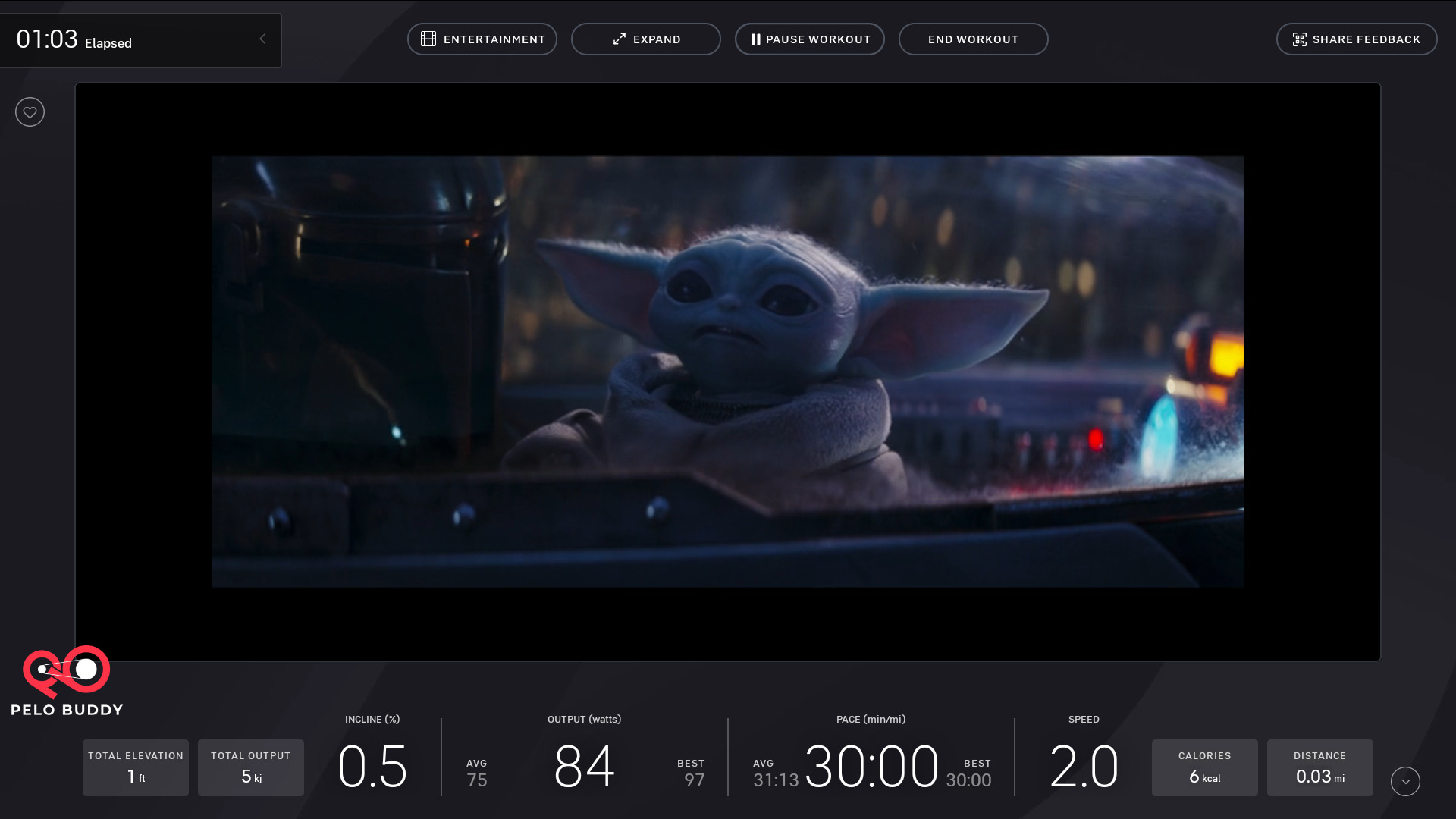Tap the 01:03 elapsed time display
The width and height of the screenshot is (1456, 819).
tap(47, 39)
